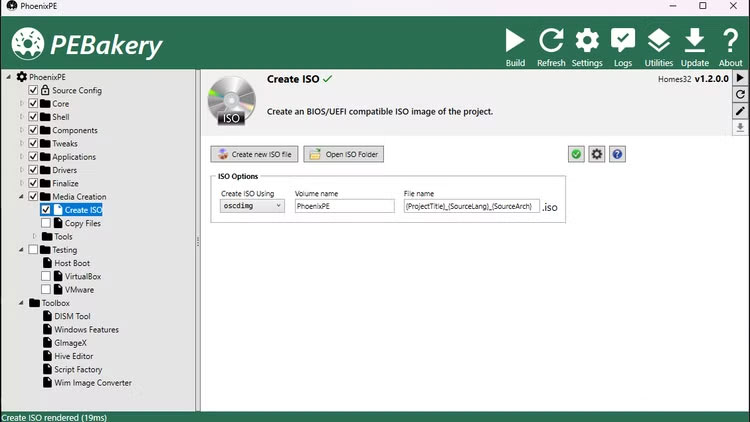The width and height of the screenshot is (750, 422).
Task: Expand the Tweaks folder
Action: tap(22, 144)
